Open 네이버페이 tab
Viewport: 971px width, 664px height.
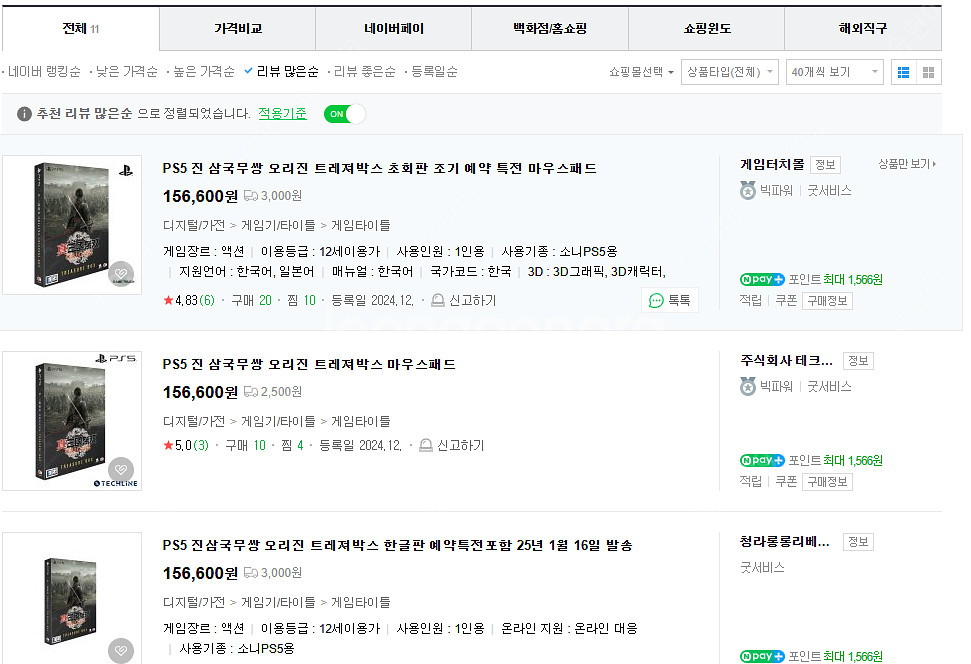coord(394,28)
